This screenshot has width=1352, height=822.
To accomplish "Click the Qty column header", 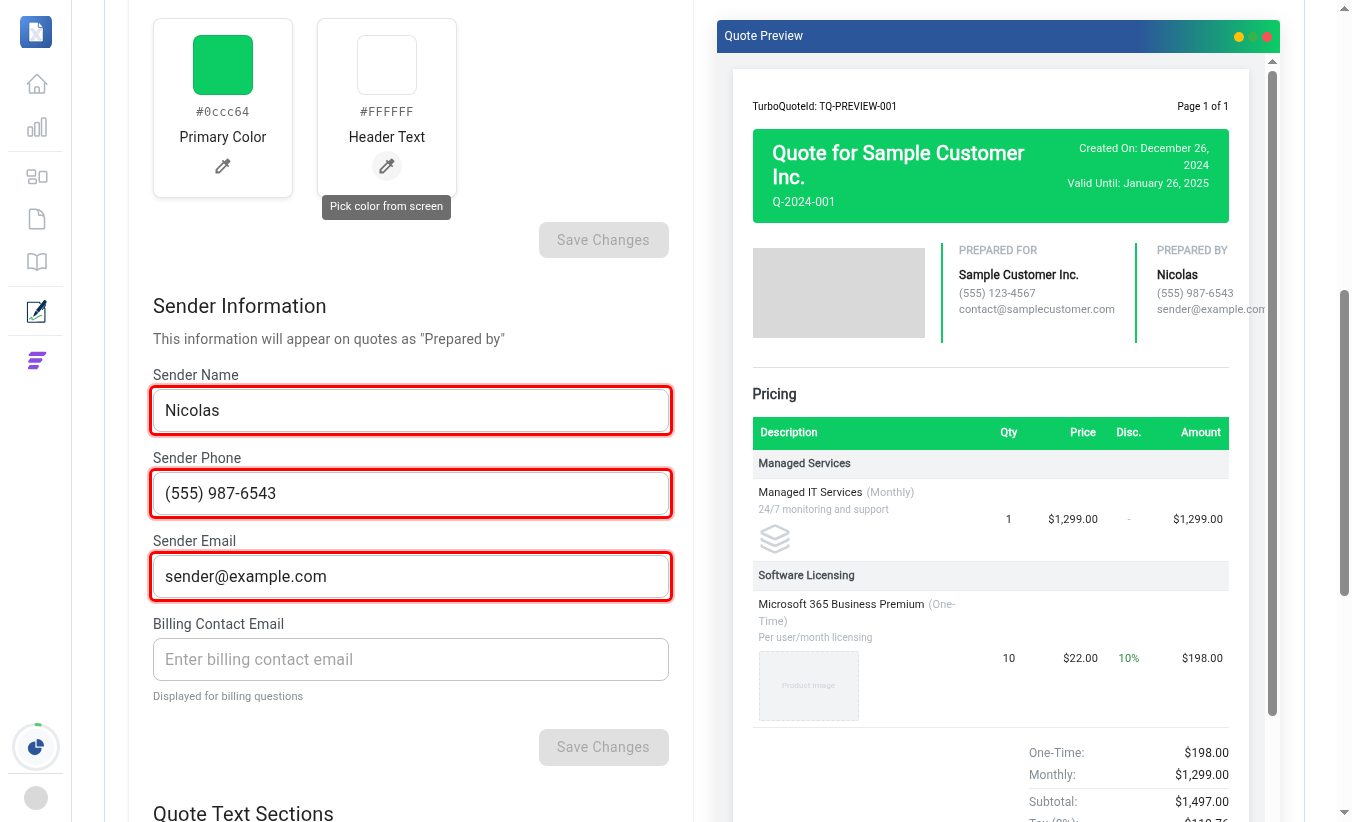I will [1009, 433].
